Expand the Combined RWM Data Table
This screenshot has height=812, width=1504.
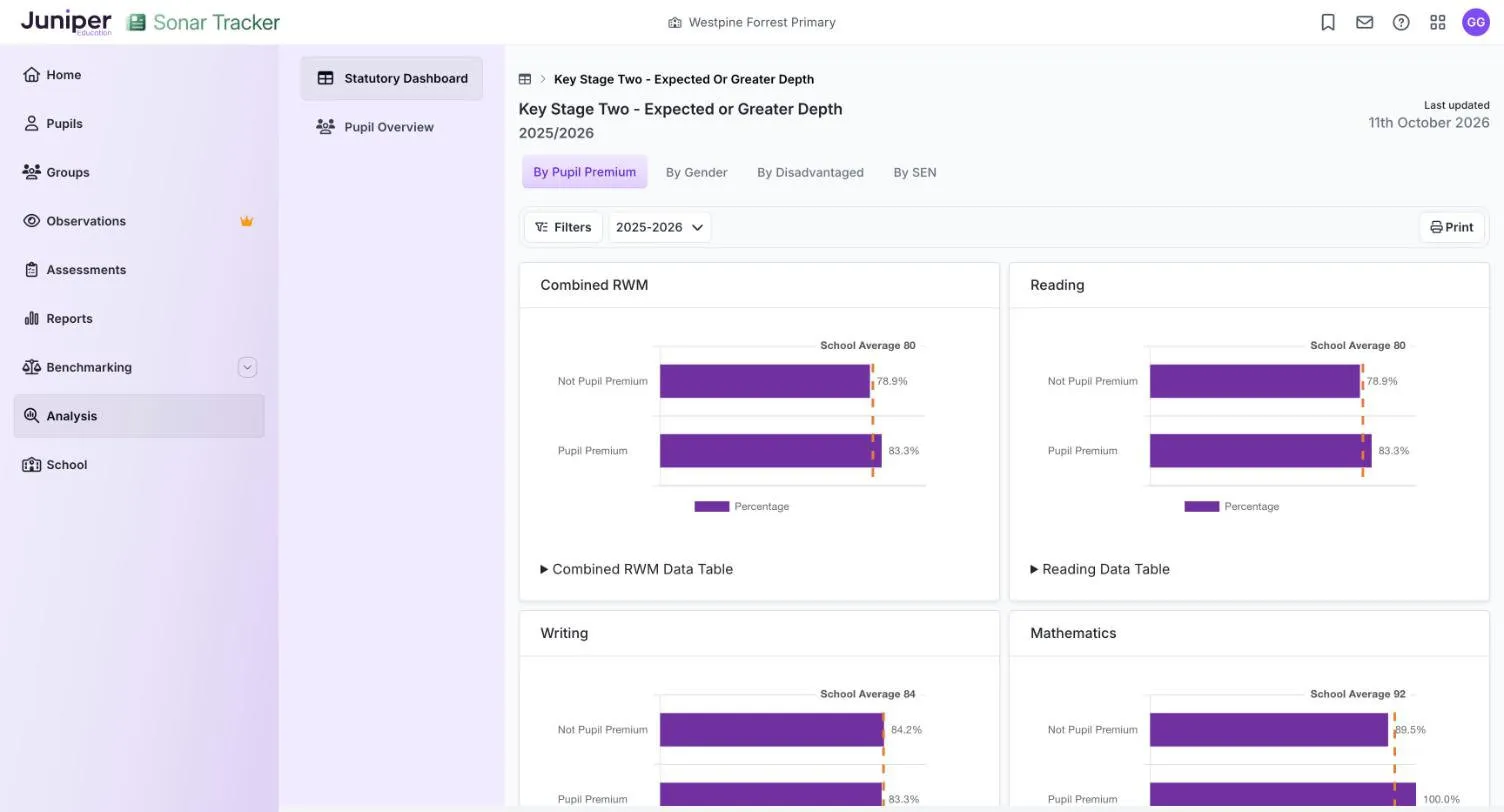[x=637, y=569]
